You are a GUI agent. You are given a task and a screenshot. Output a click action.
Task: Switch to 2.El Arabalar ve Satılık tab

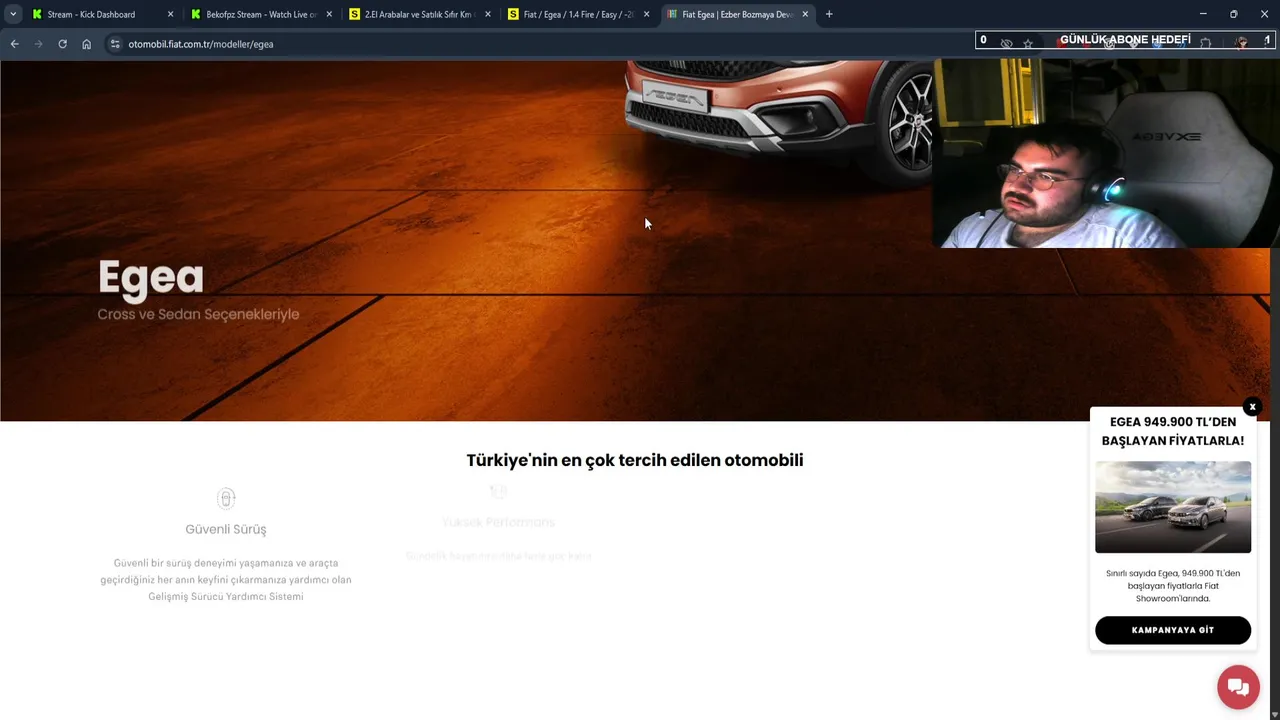[x=421, y=14]
